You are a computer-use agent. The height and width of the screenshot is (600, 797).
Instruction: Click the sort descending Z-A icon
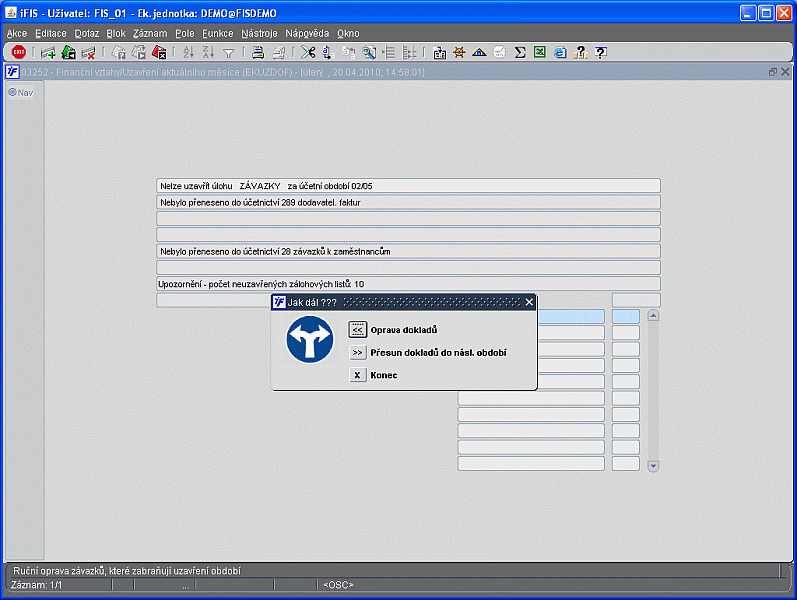click(x=208, y=52)
